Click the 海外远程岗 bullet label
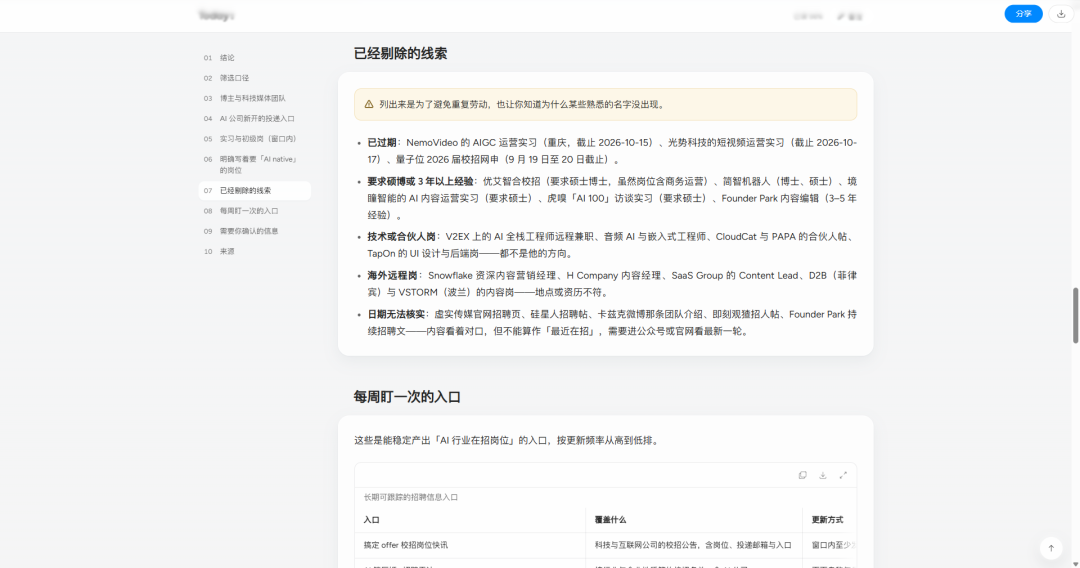 pyautogui.click(x=392, y=275)
